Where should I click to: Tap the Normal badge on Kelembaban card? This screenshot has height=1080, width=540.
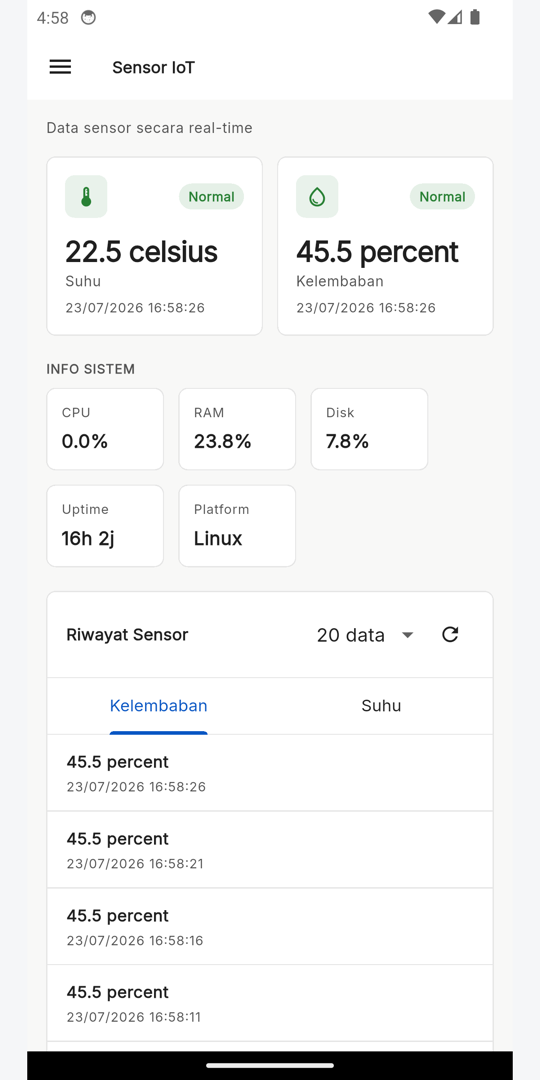442,196
